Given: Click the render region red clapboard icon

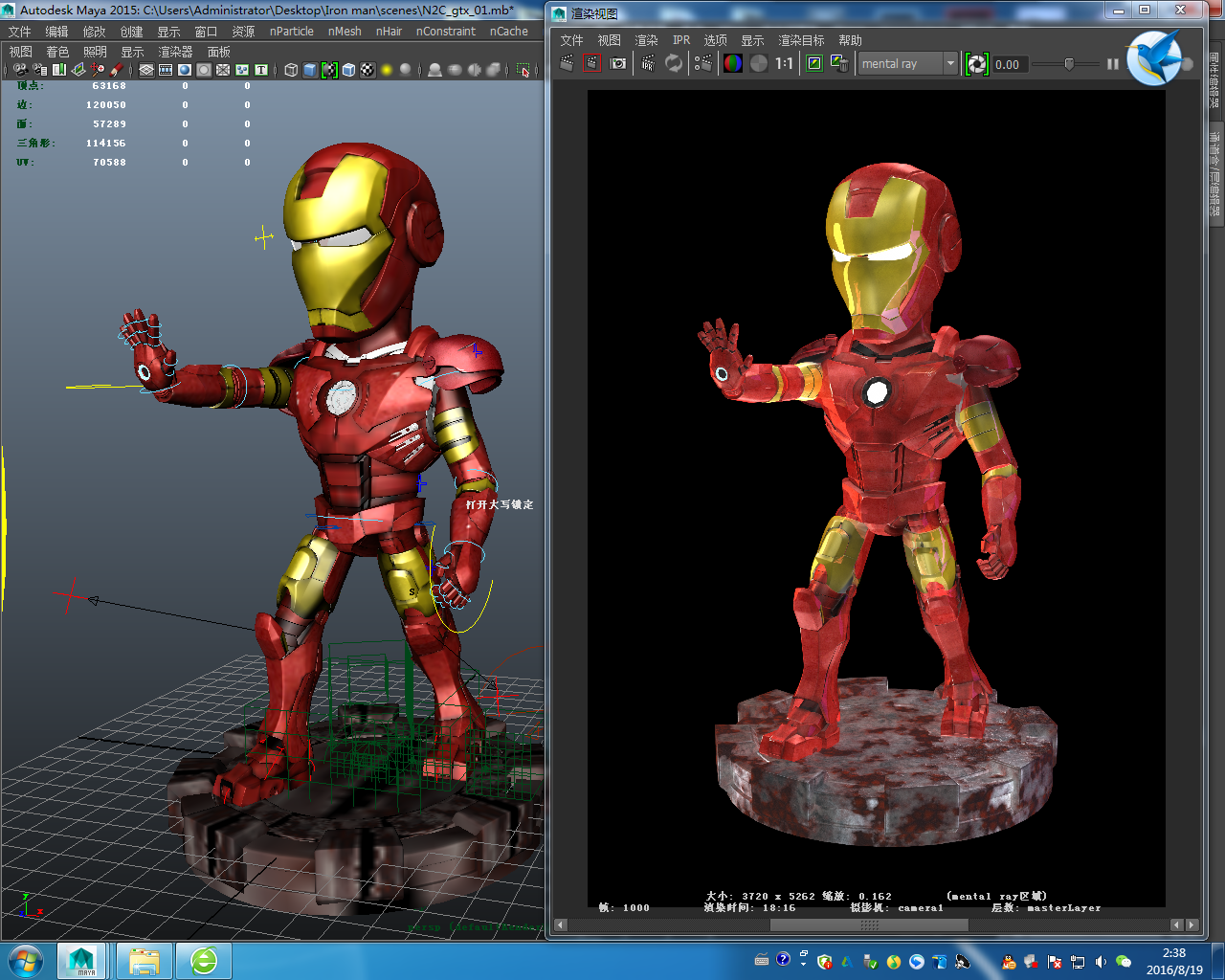Looking at the screenshot, I should [x=591, y=63].
